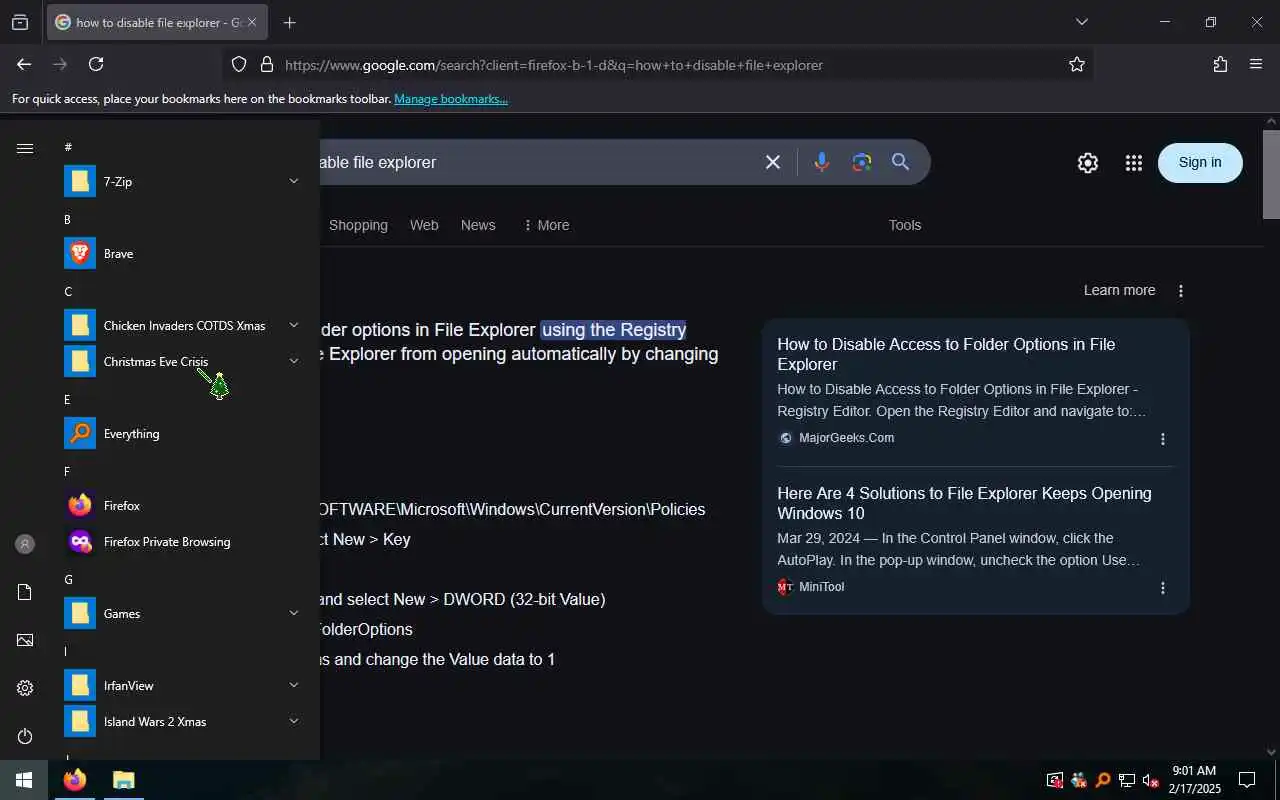Viewport: 1280px width, 800px height.
Task: Click the Firefox recent browsing view button
Action: point(20,22)
